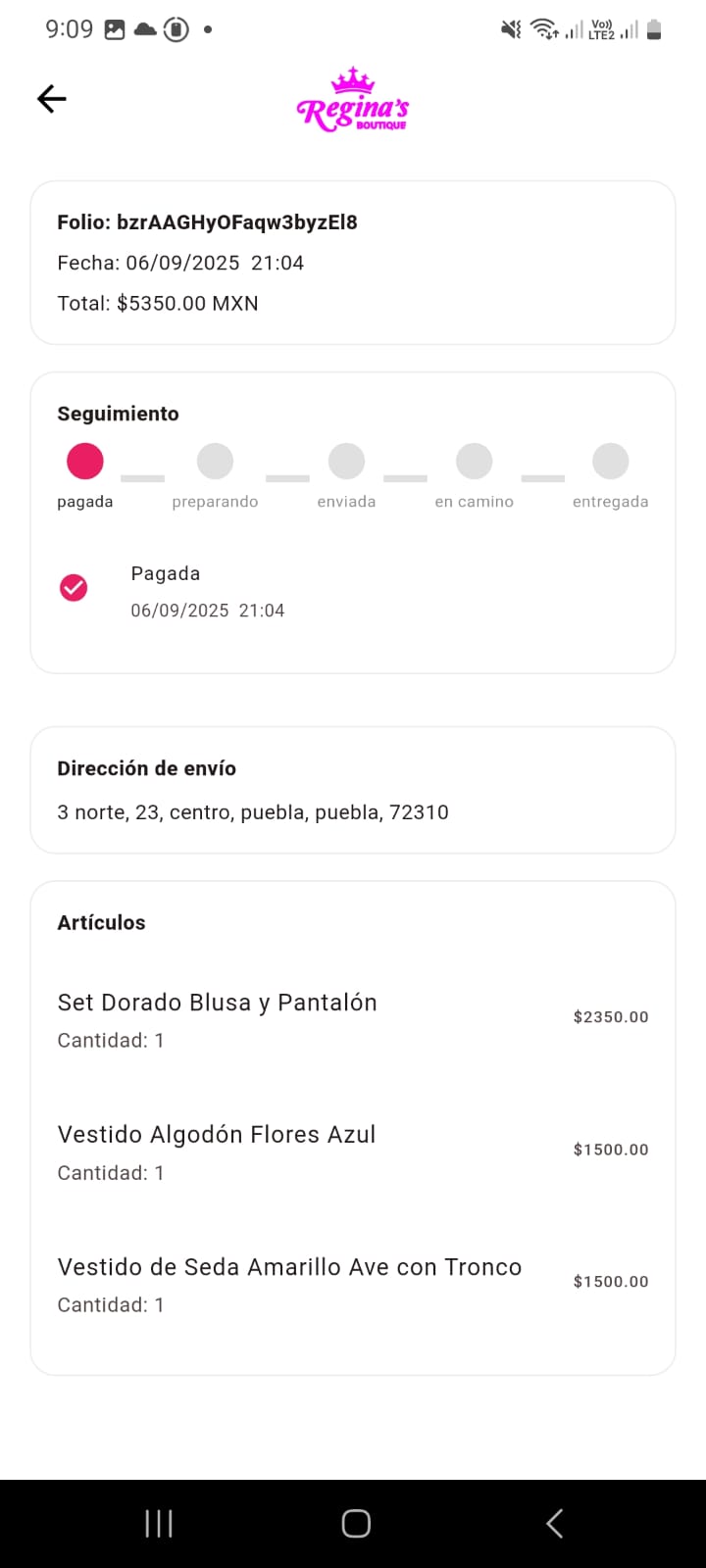706x1568 pixels.
Task: Tap the muted sound status icon
Action: (511, 30)
